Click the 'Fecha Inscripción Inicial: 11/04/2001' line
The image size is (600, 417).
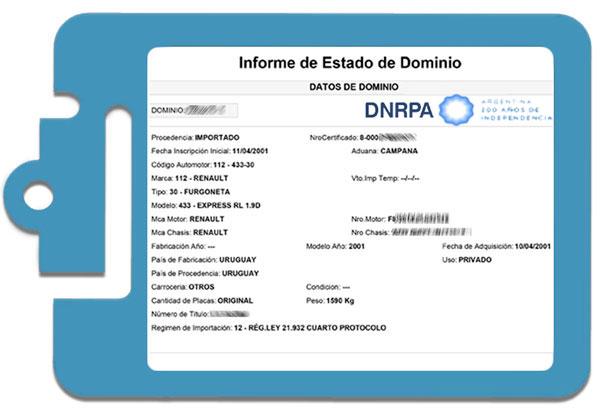click(x=210, y=151)
